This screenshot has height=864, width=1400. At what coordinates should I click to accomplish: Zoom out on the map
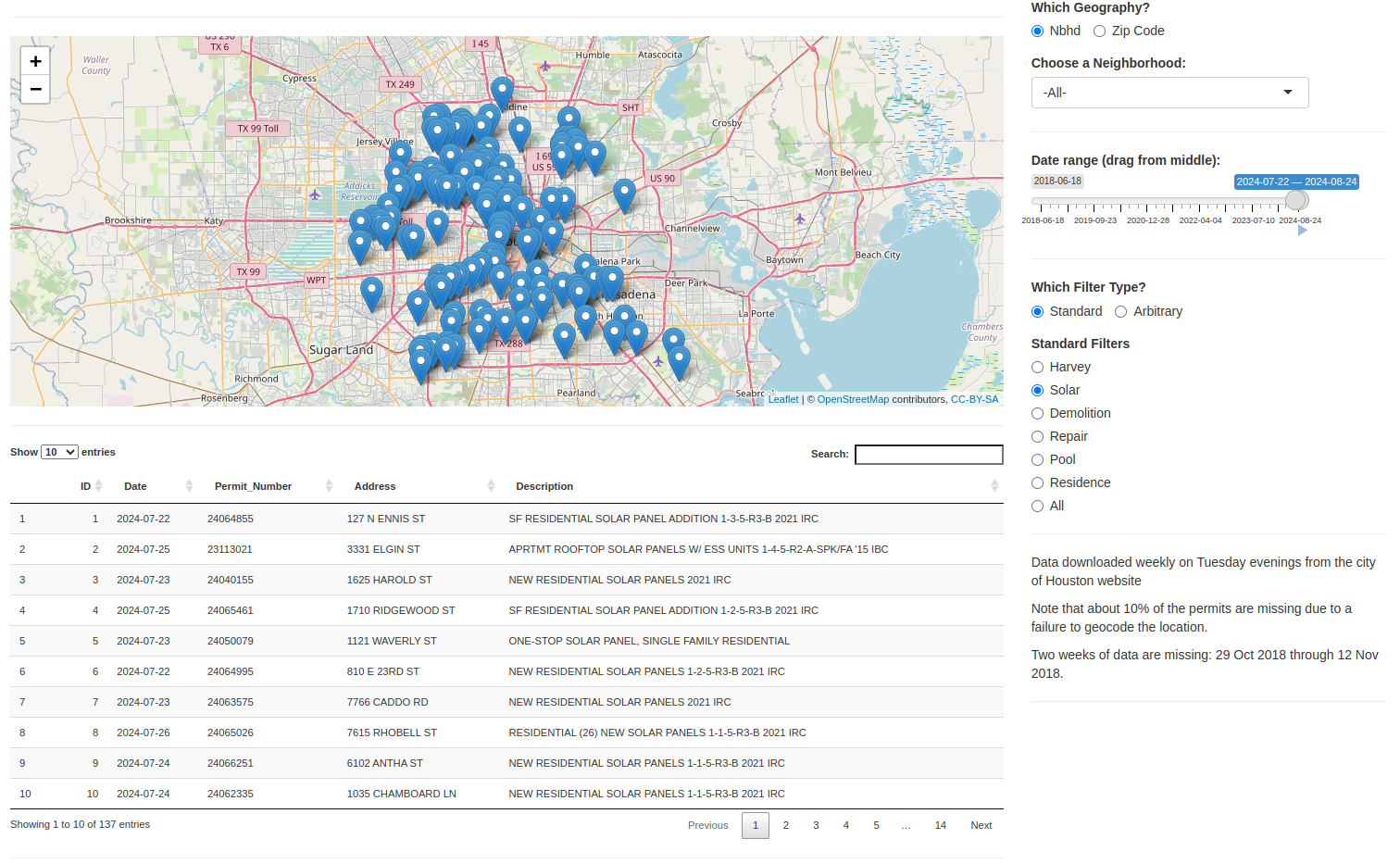(35, 89)
